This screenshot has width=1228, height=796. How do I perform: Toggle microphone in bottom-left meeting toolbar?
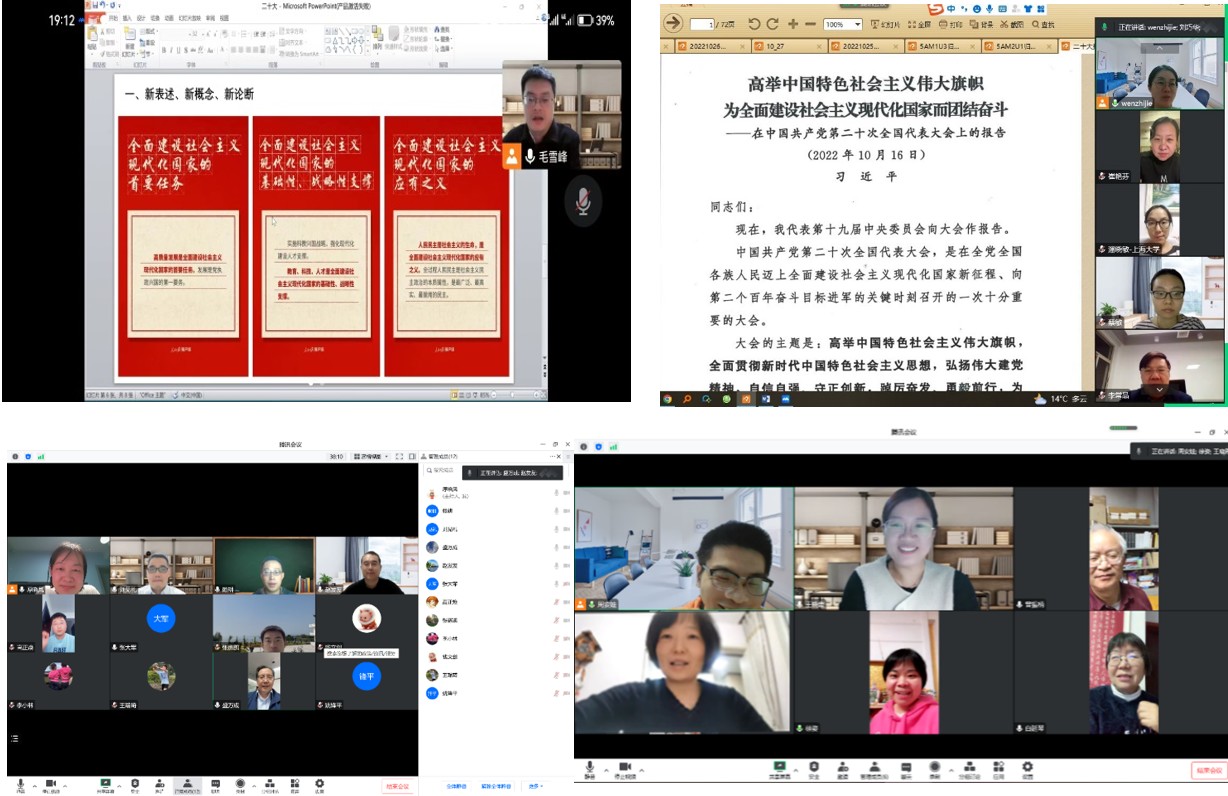coord(20,784)
